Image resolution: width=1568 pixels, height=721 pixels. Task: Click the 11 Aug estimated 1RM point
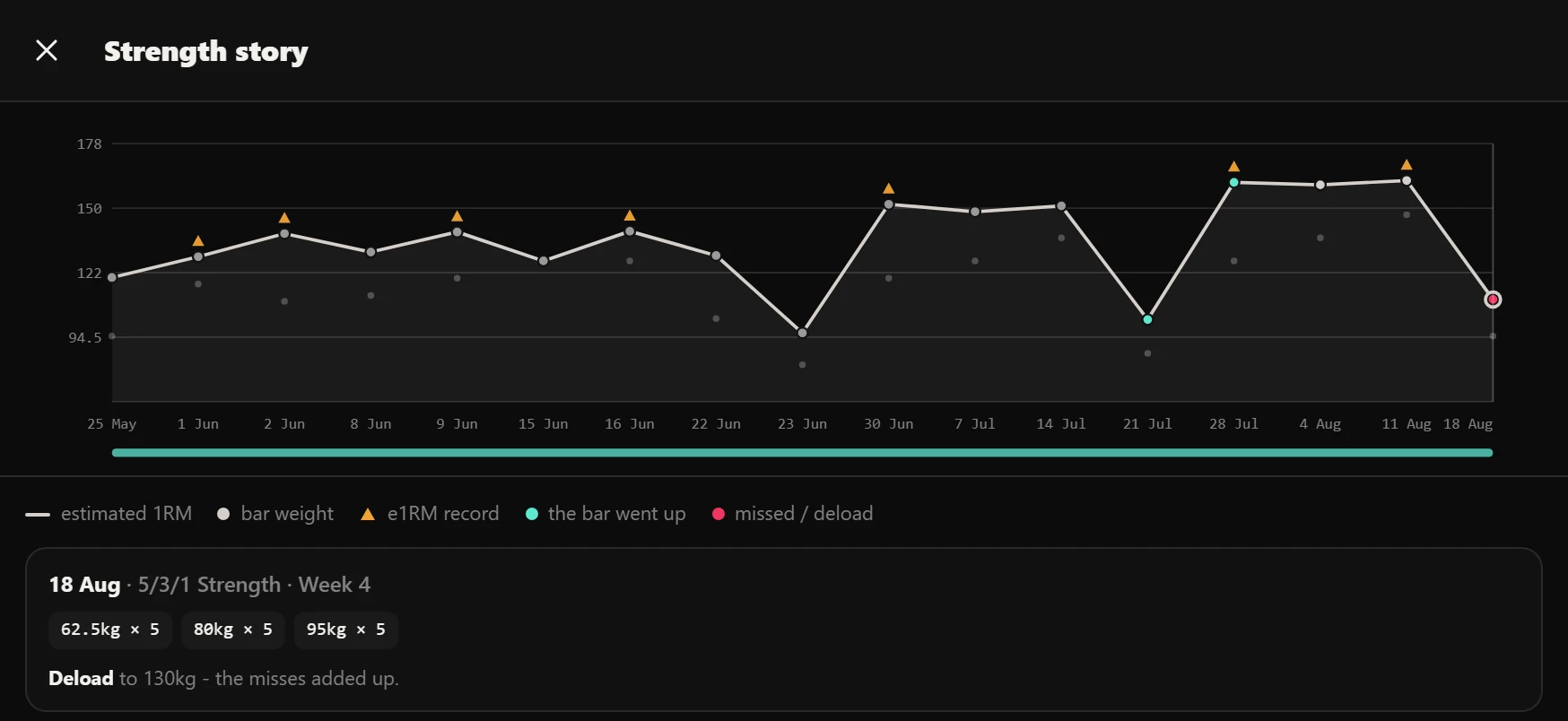(x=1407, y=180)
